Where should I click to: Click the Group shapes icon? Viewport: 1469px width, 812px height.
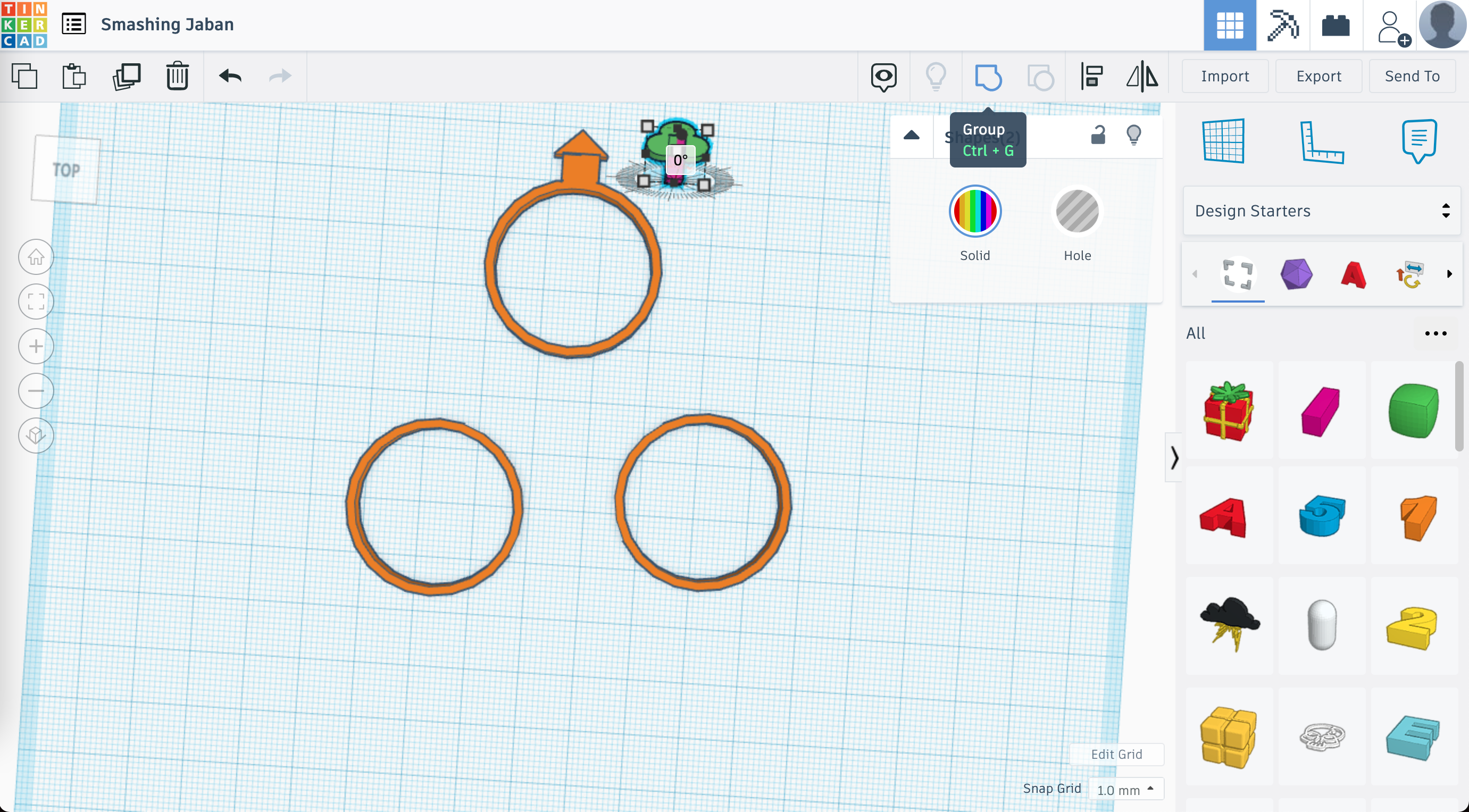tap(988, 77)
